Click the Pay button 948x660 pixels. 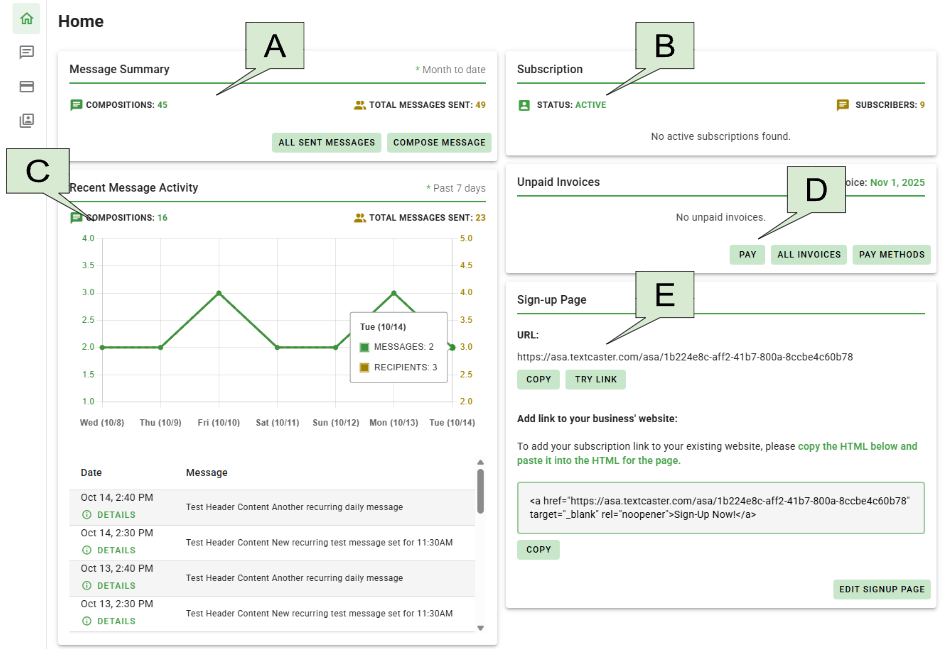click(747, 255)
